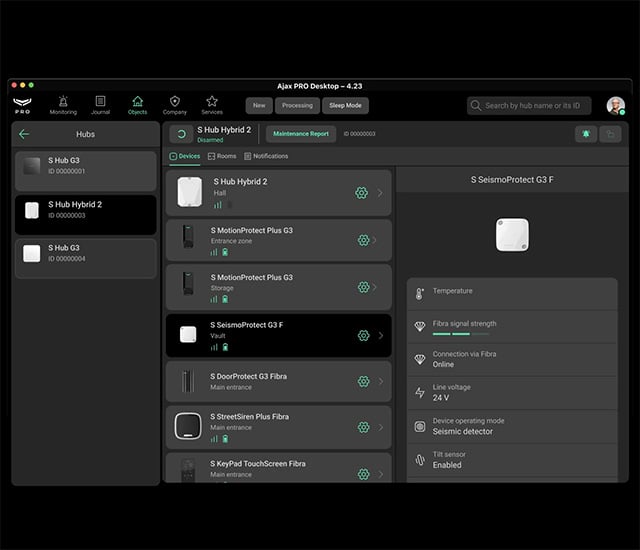Click the icon right of the bell
This screenshot has width=640, height=550.
610,134
